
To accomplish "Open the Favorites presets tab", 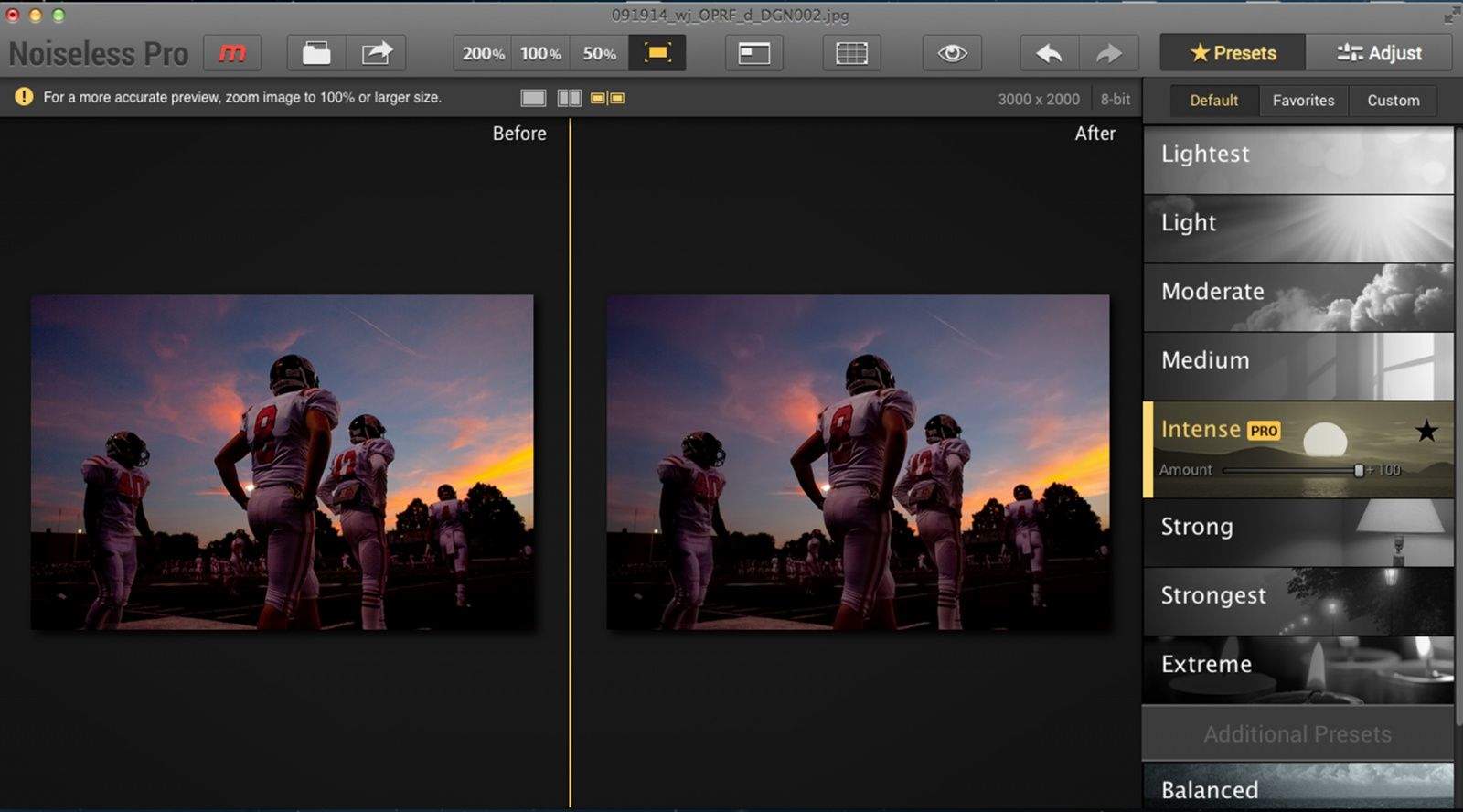I will 1303,101.
